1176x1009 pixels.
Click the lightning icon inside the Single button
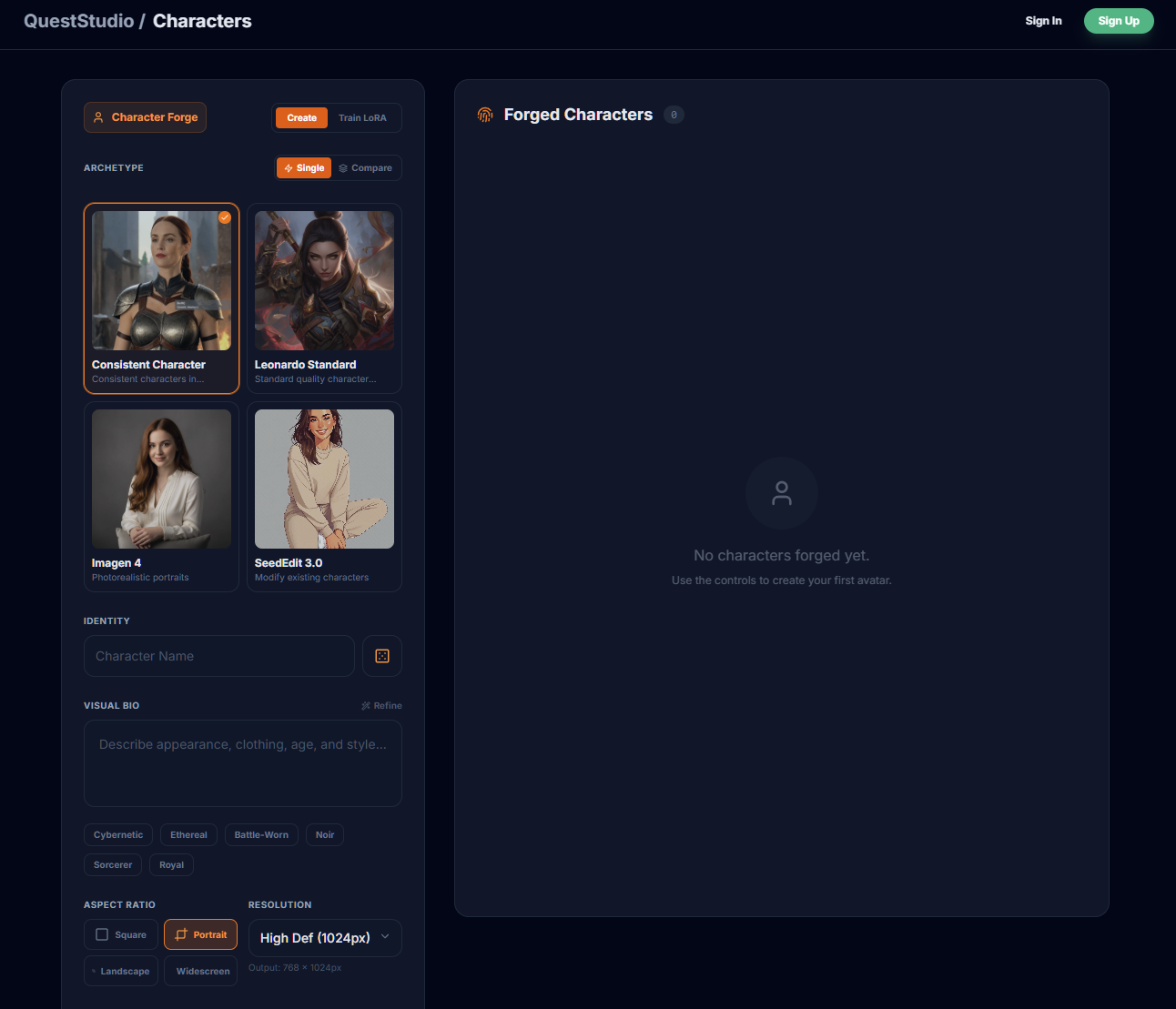pyautogui.click(x=289, y=167)
